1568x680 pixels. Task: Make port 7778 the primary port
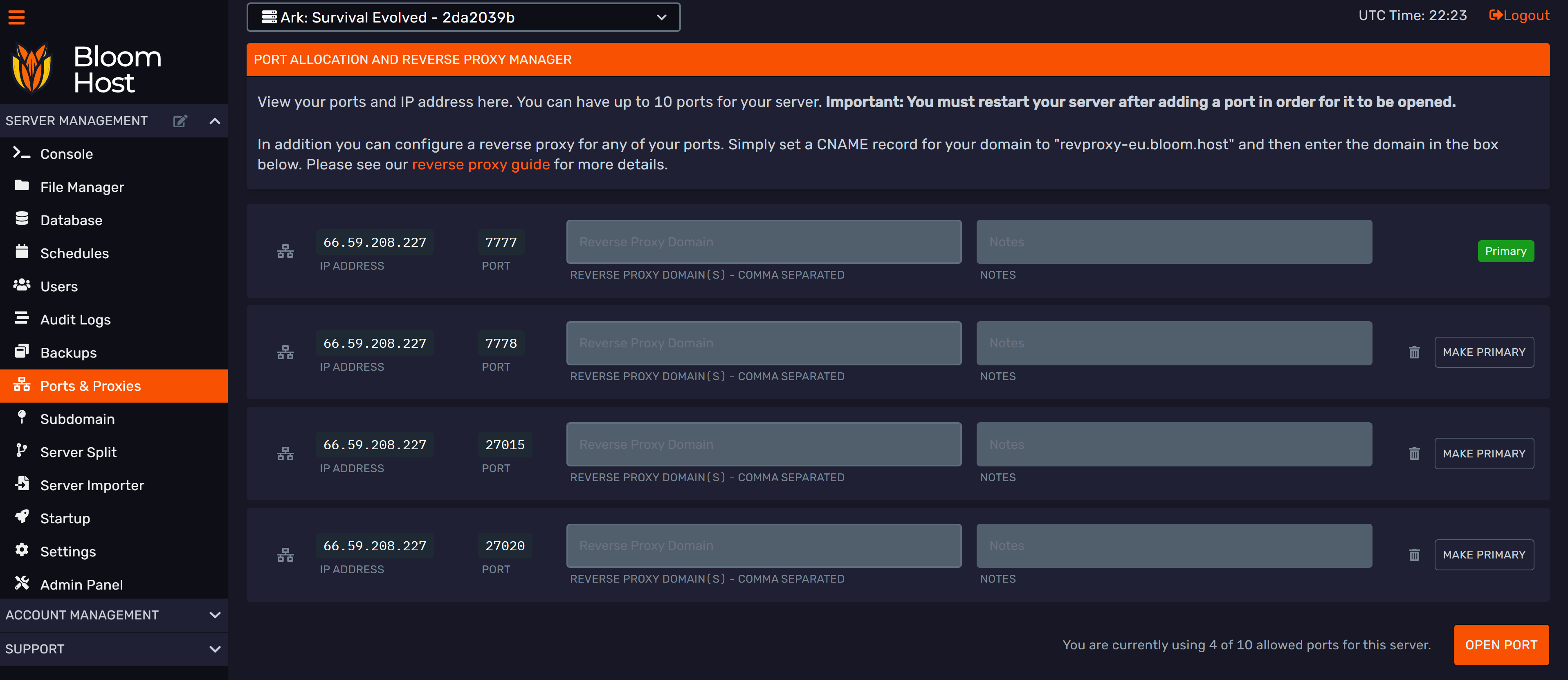[x=1483, y=353]
